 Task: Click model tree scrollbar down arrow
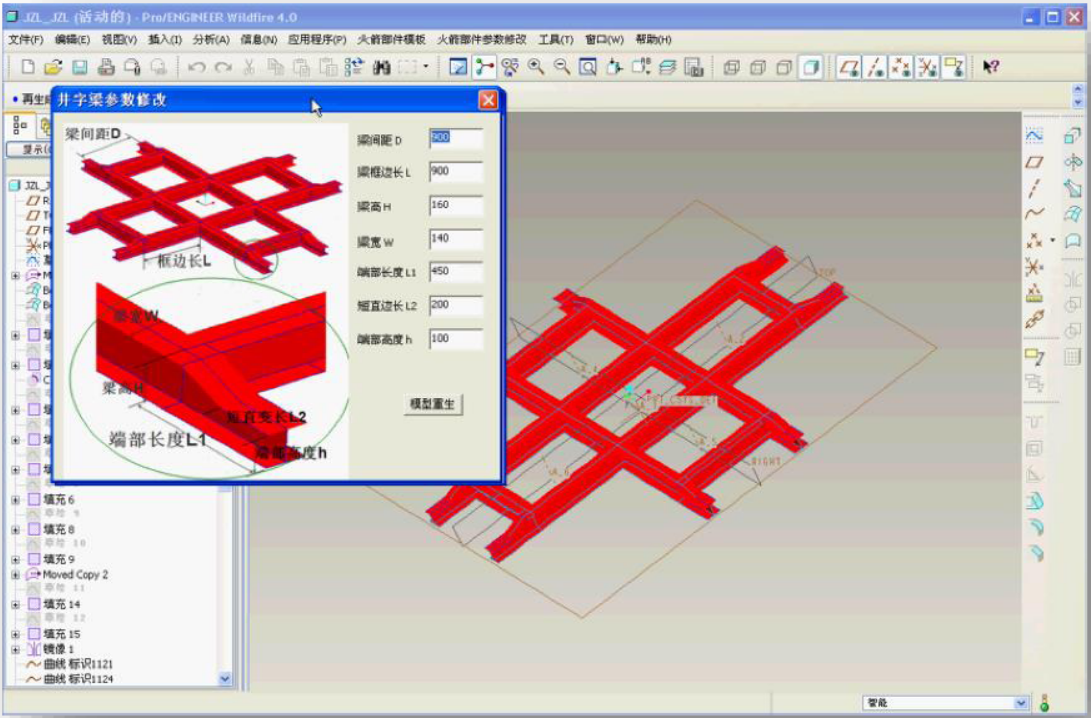tap(225, 678)
